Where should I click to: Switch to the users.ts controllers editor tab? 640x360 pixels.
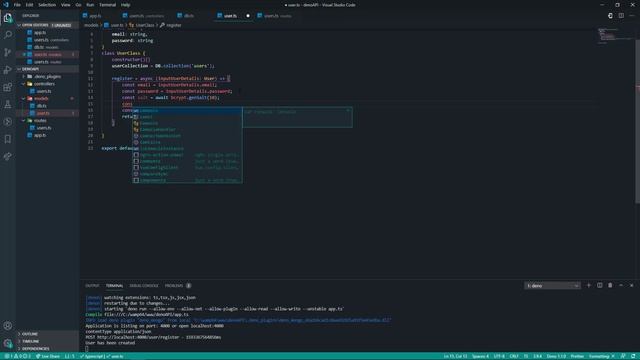click(146, 16)
